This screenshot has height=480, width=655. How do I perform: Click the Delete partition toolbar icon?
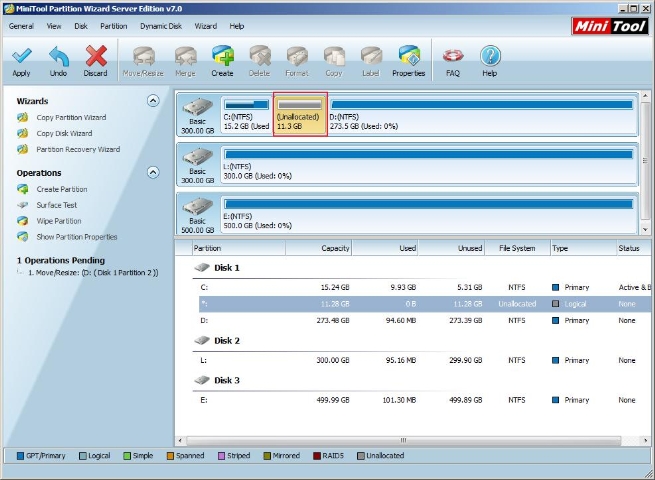[x=259, y=61]
